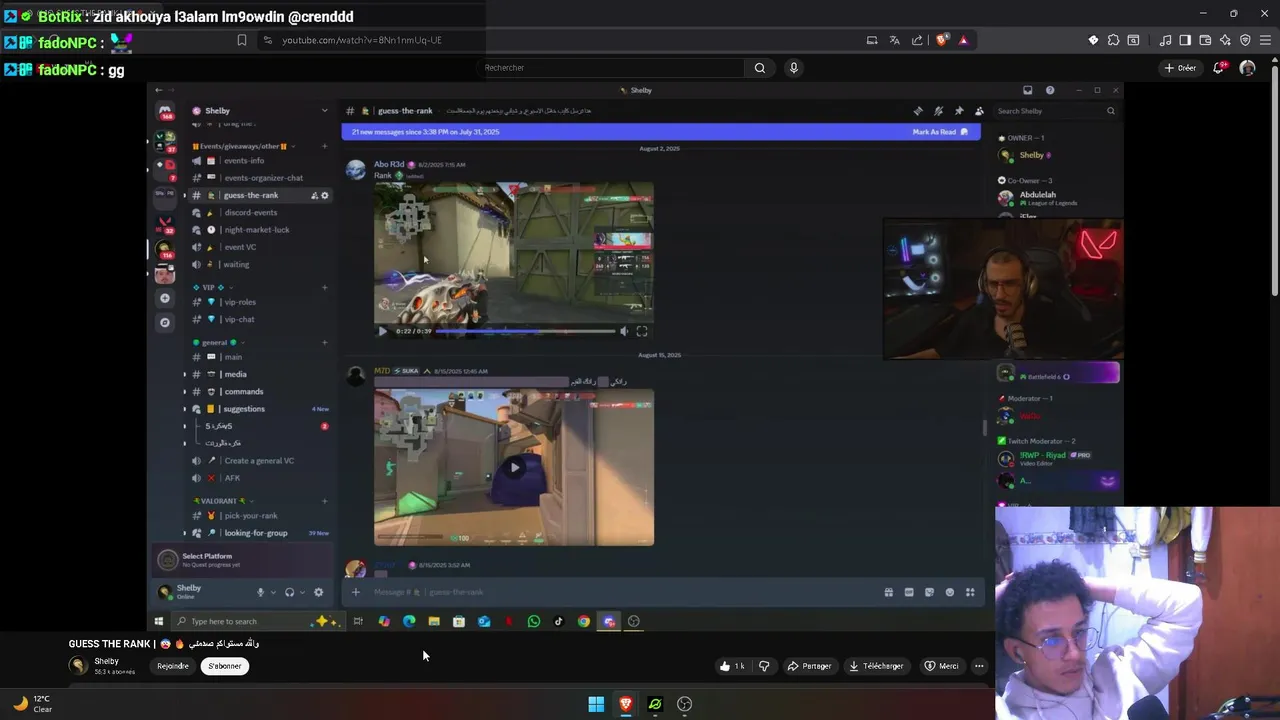Image resolution: width=1280 pixels, height=720 pixels.
Task: Open Shelby server dropdown menu
Action: click(x=324, y=111)
